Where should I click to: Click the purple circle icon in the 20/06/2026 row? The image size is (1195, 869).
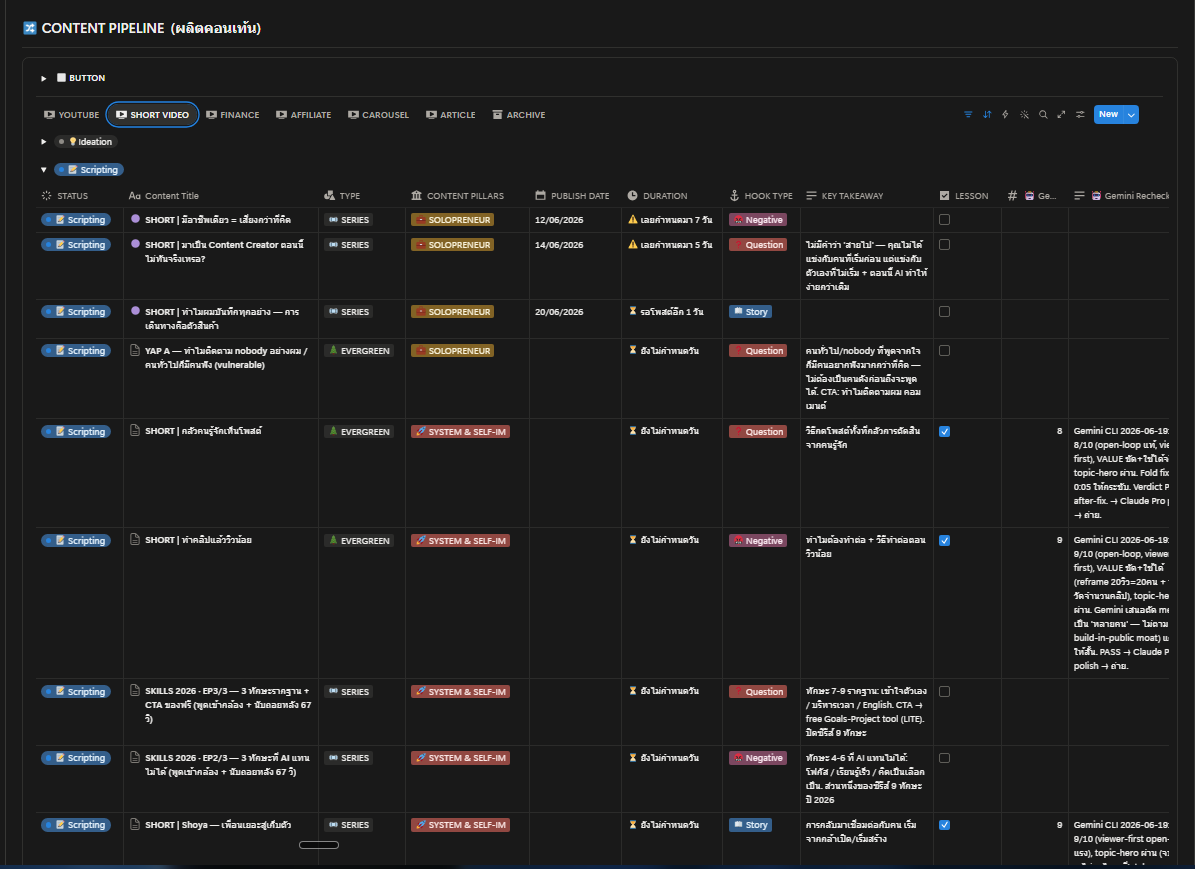(x=135, y=311)
